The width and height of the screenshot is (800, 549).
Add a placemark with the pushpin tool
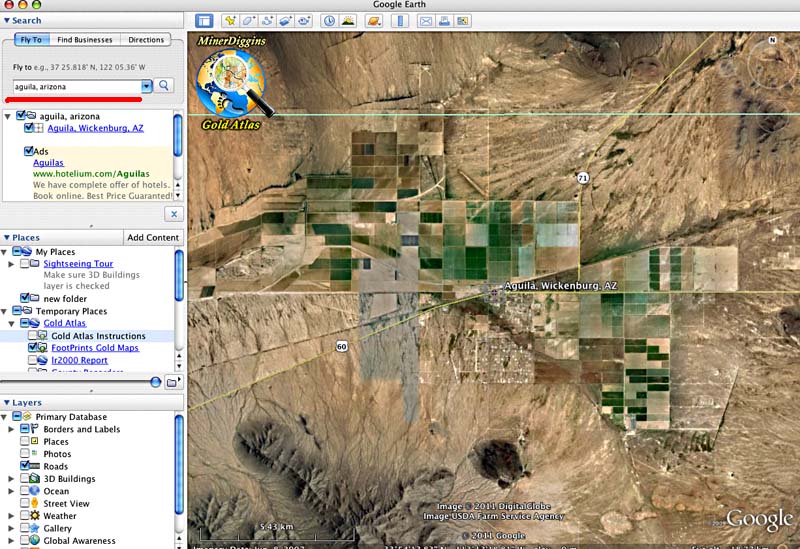pos(230,21)
